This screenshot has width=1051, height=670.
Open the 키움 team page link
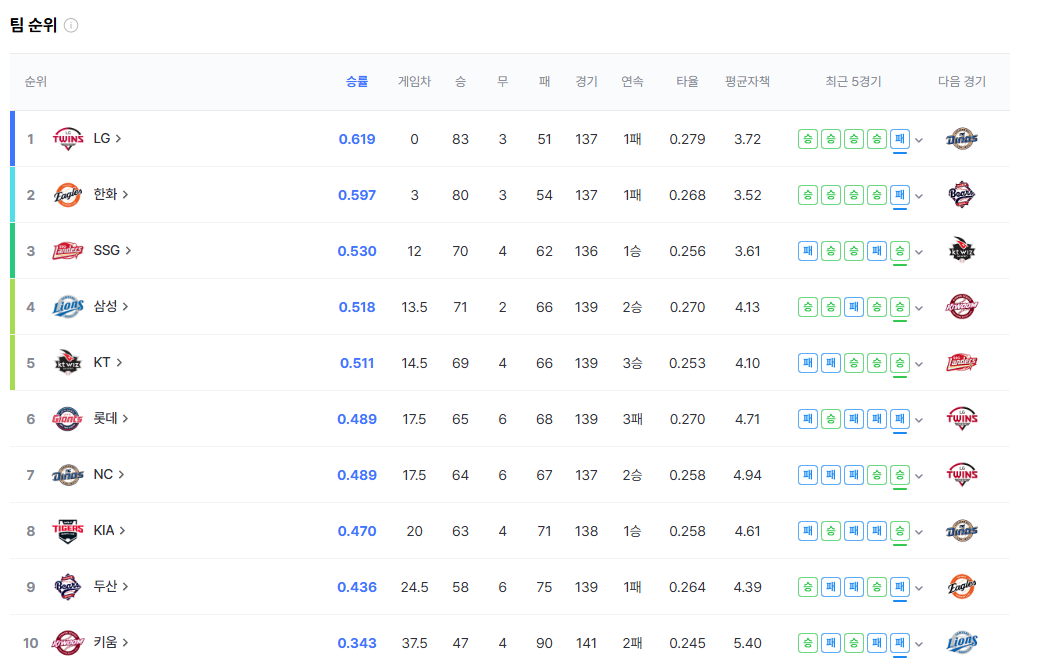tap(111, 642)
